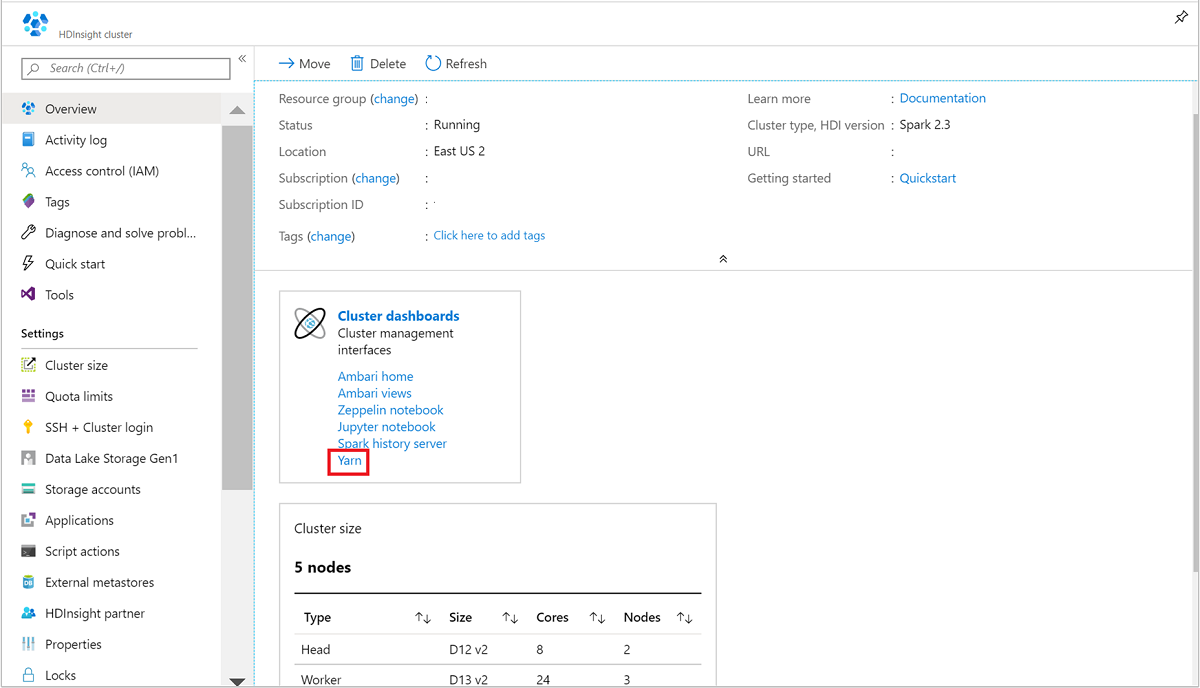Viewport: 1200px width, 688px height.
Task: Click the Cluster dashboards circular icon
Action: (310, 323)
